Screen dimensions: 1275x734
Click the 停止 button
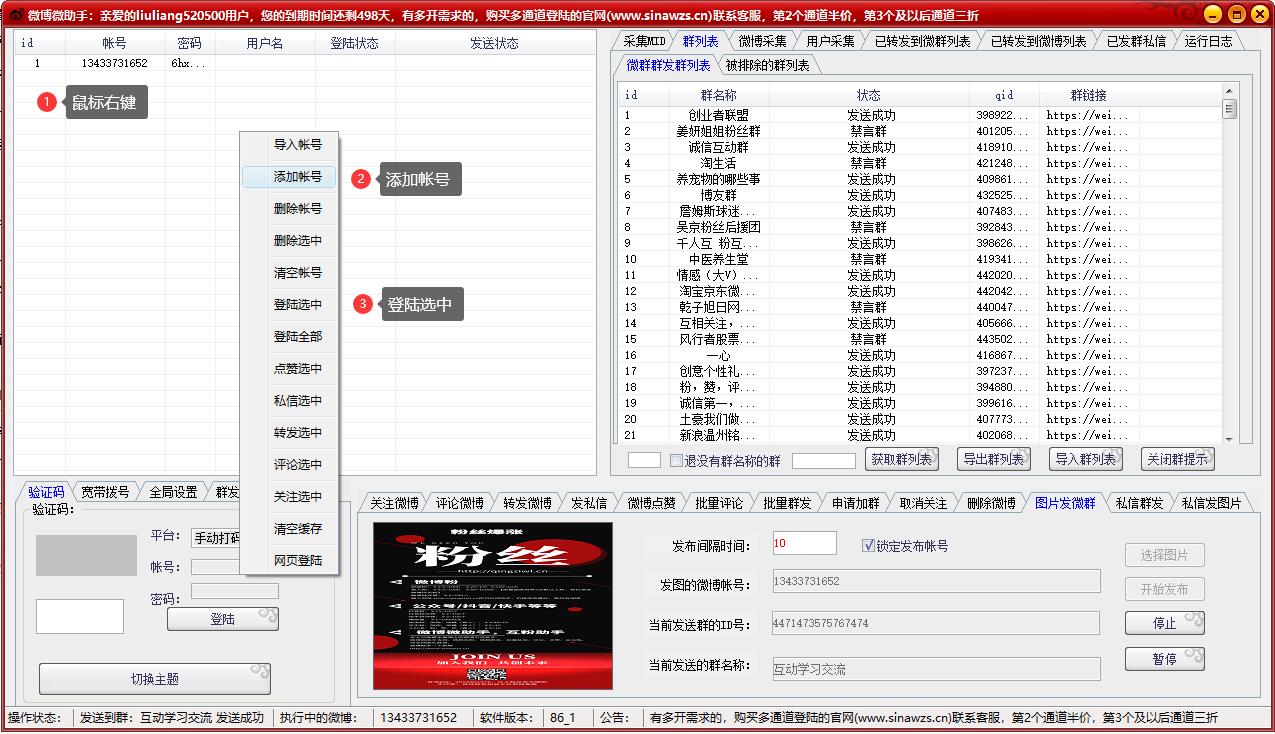[x=1165, y=623]
